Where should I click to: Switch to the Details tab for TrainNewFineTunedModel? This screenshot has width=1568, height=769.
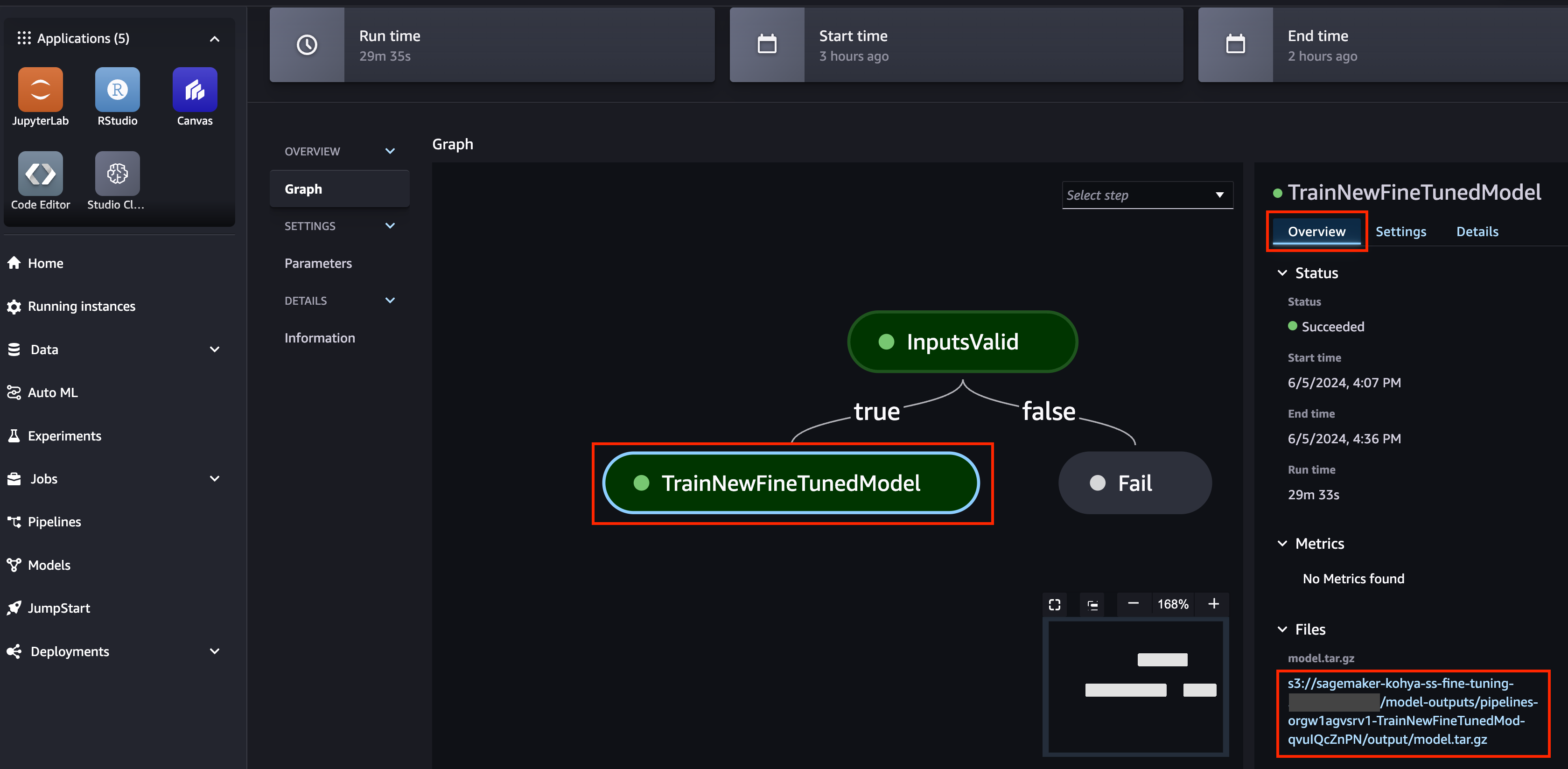[x=1477, y=231]
